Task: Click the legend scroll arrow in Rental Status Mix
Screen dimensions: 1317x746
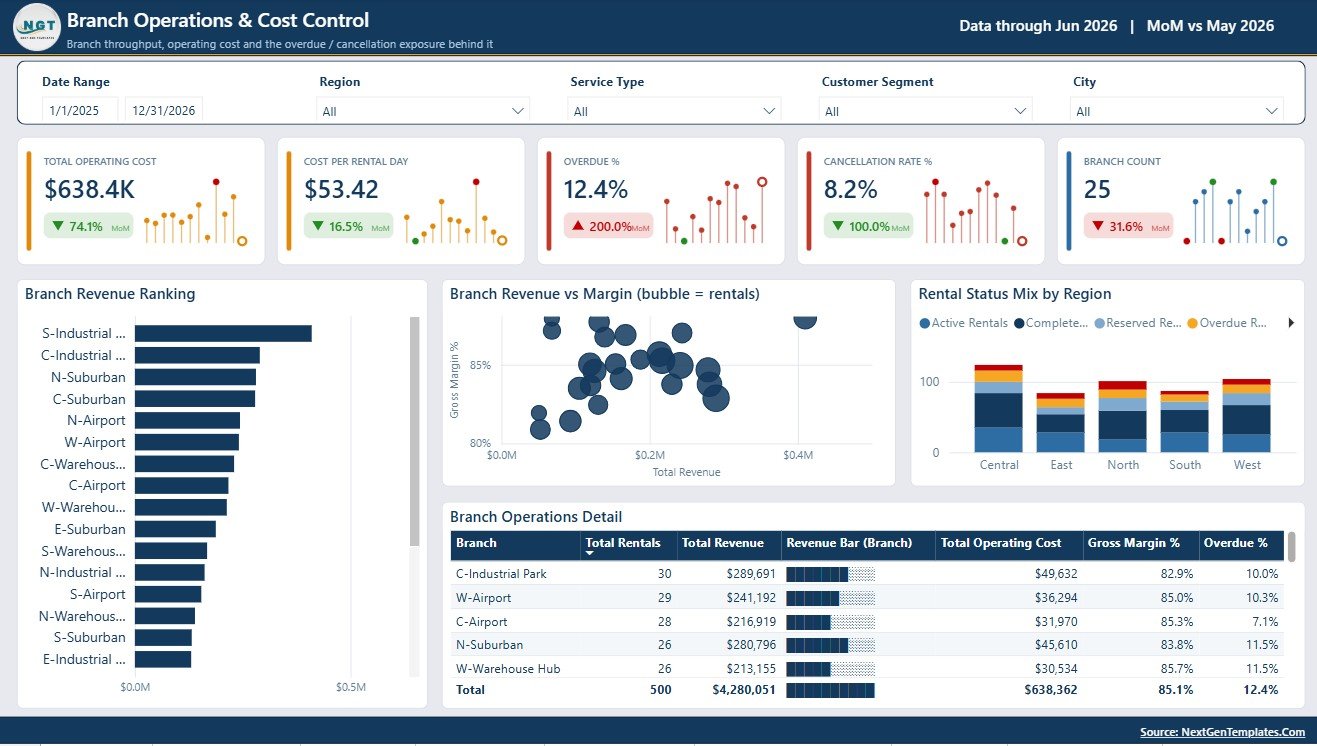Action: pos(1291,323)
